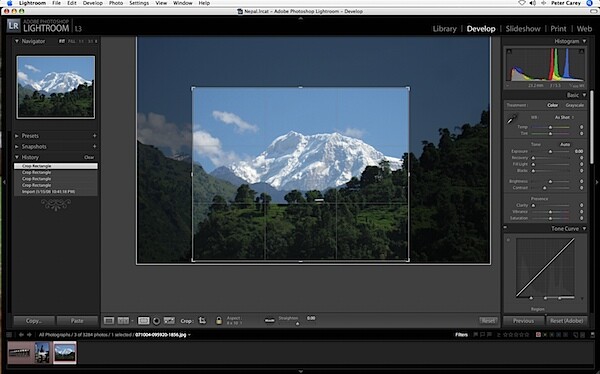Switch to the Print module

pos(558,29)
